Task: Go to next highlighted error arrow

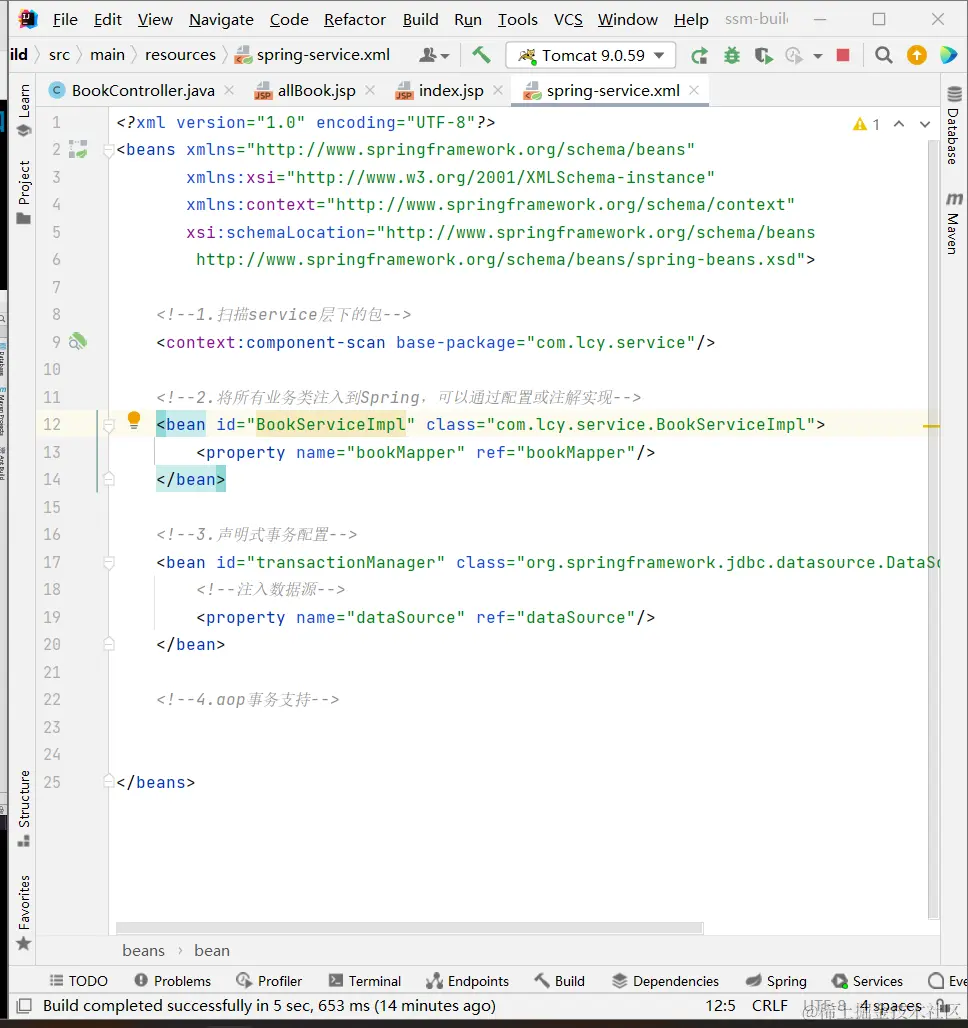Action: click(x=925, y=124)
